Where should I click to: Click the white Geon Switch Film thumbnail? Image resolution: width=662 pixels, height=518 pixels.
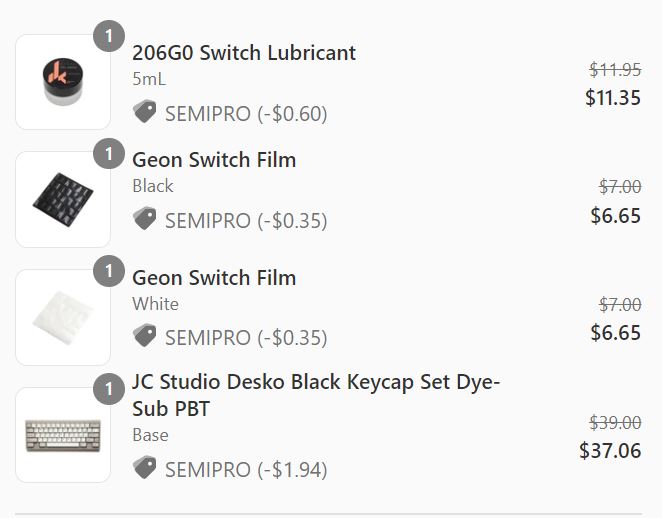coord(63,317)
